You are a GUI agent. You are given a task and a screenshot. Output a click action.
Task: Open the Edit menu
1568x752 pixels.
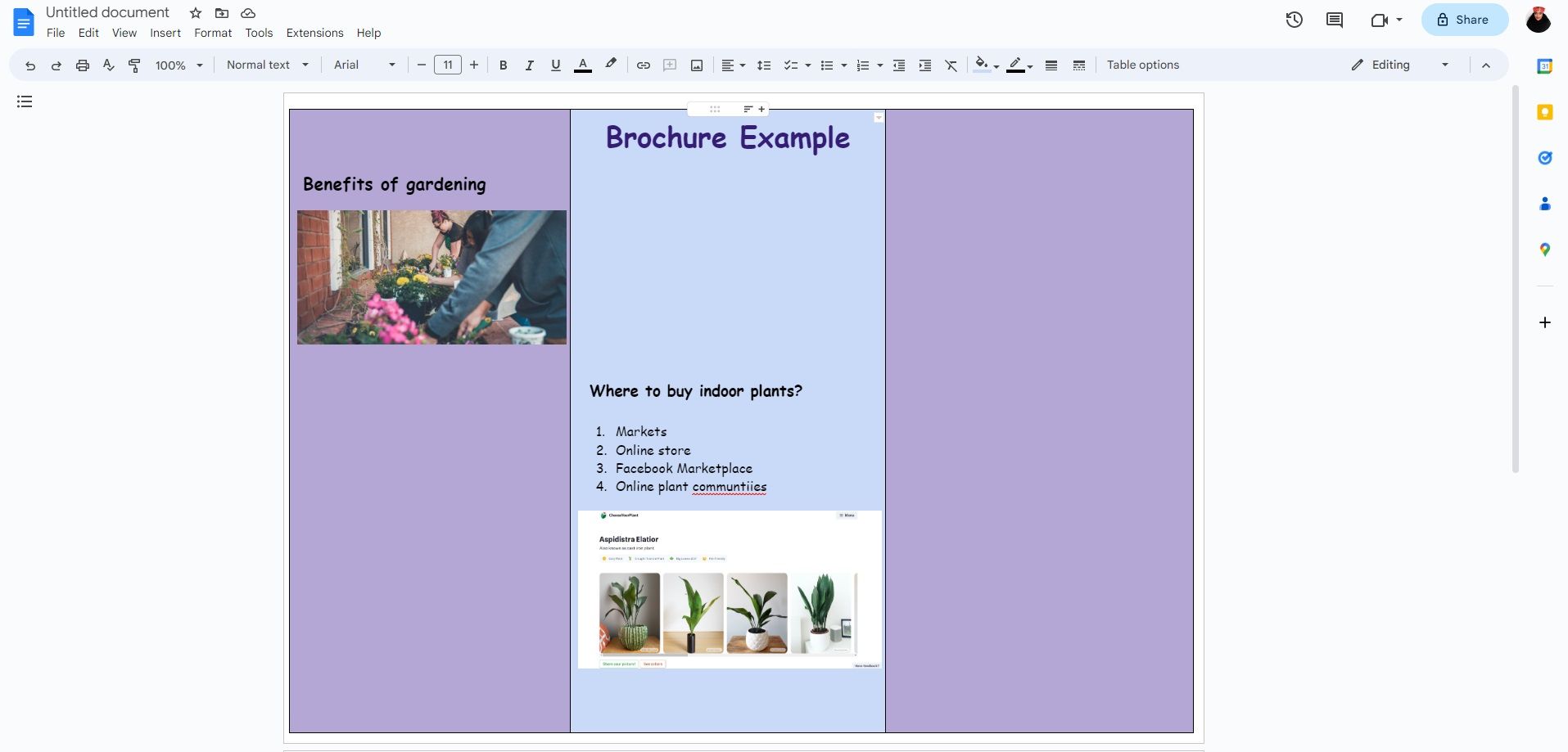click(x=88, y=33)
